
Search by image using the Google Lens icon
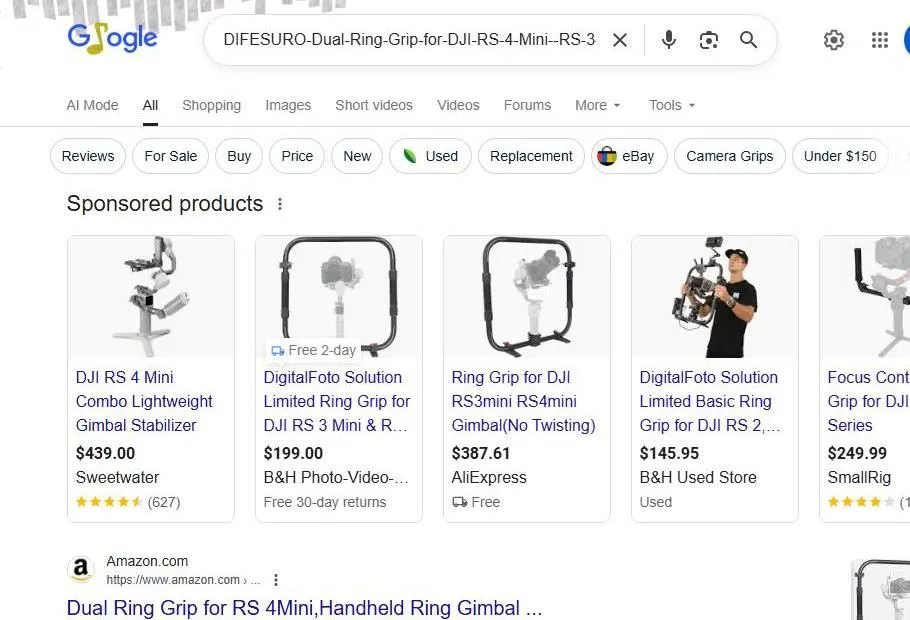point(708,39)
